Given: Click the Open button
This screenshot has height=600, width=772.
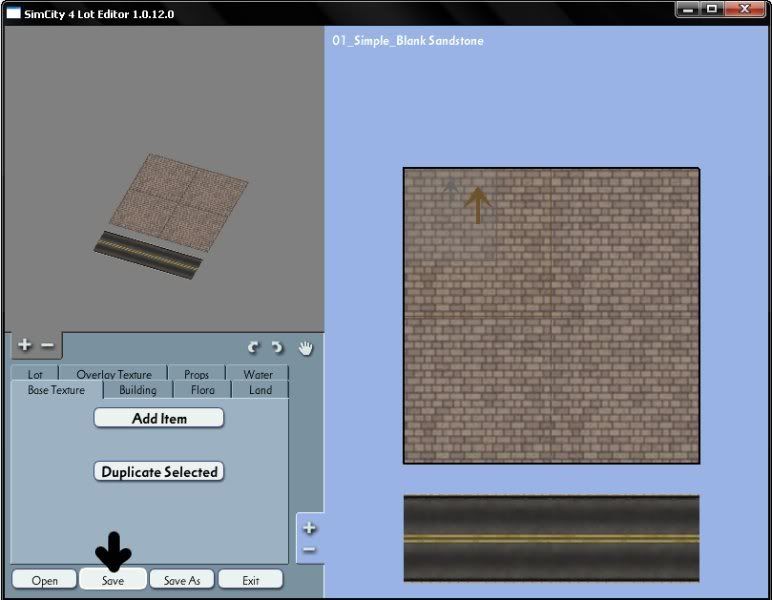Looking at the screenshot, I should point(44,580).
